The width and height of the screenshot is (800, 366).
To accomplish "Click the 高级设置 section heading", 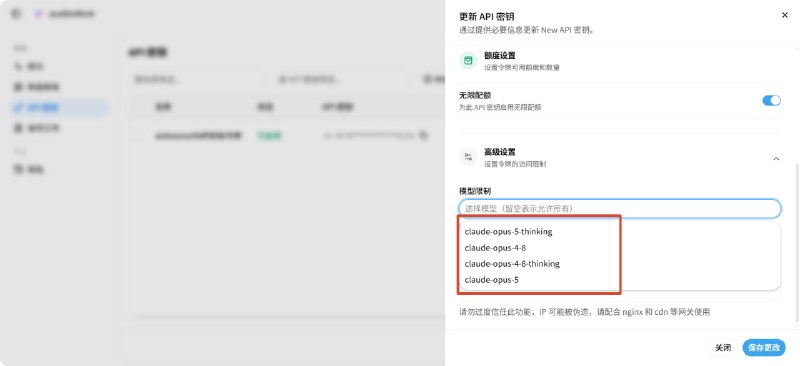I will click(x=499, y=152).
